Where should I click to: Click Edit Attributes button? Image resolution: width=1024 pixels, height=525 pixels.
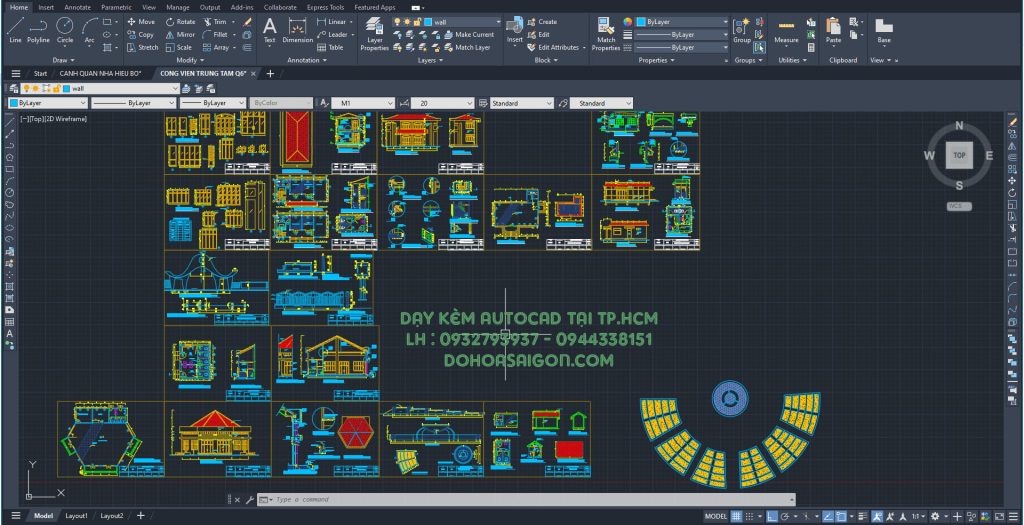(554, 48)
